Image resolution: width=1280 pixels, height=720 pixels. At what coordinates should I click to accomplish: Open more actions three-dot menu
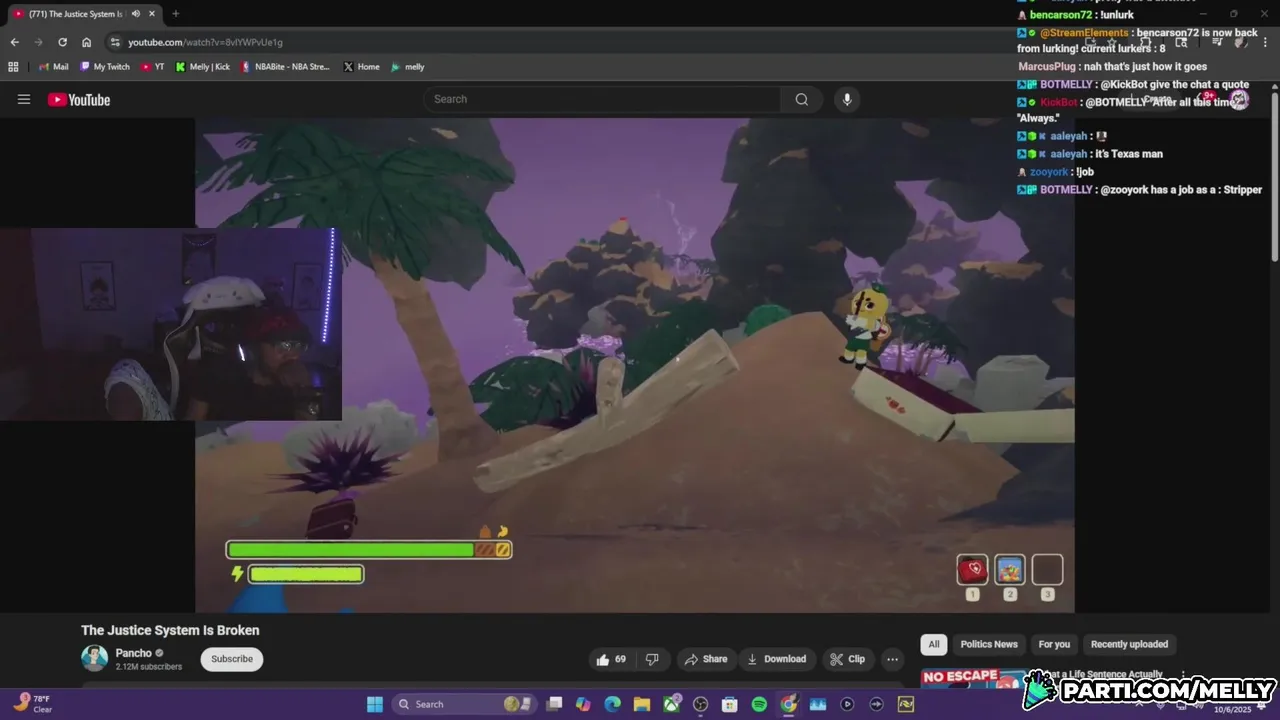point(892,659)
